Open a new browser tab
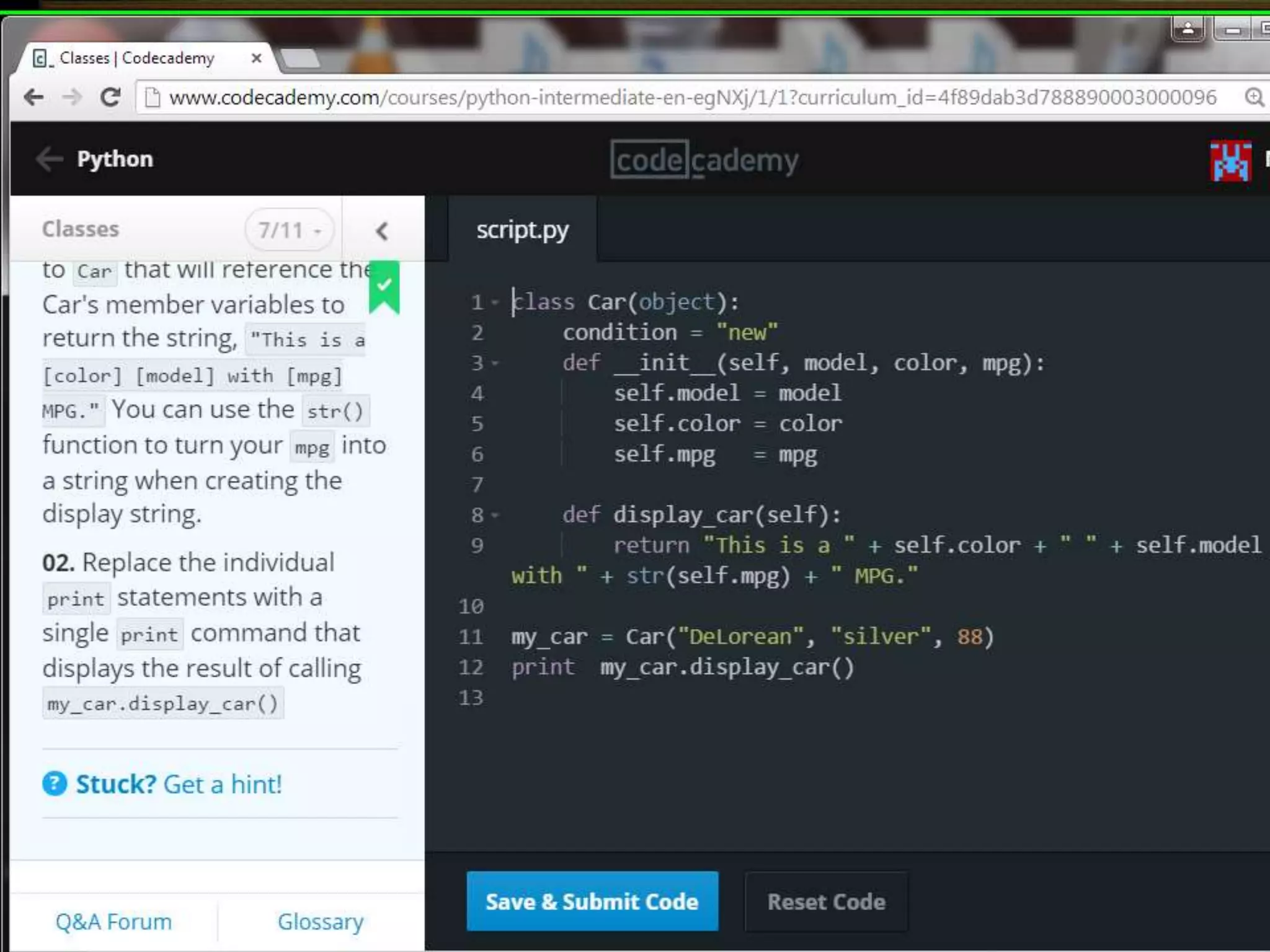The height and width of the screenshot is (952, 1270). tap(300, 58)
